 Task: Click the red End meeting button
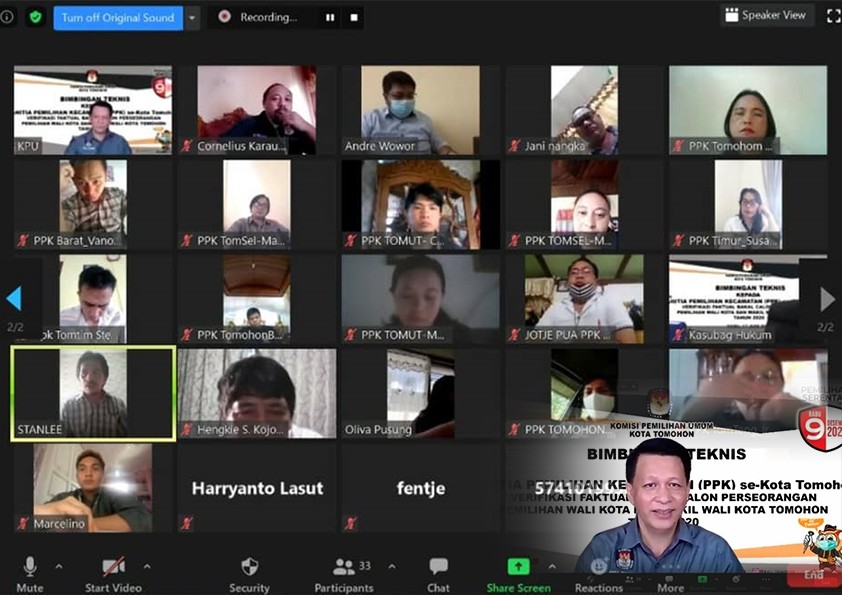tap(813, 575)
